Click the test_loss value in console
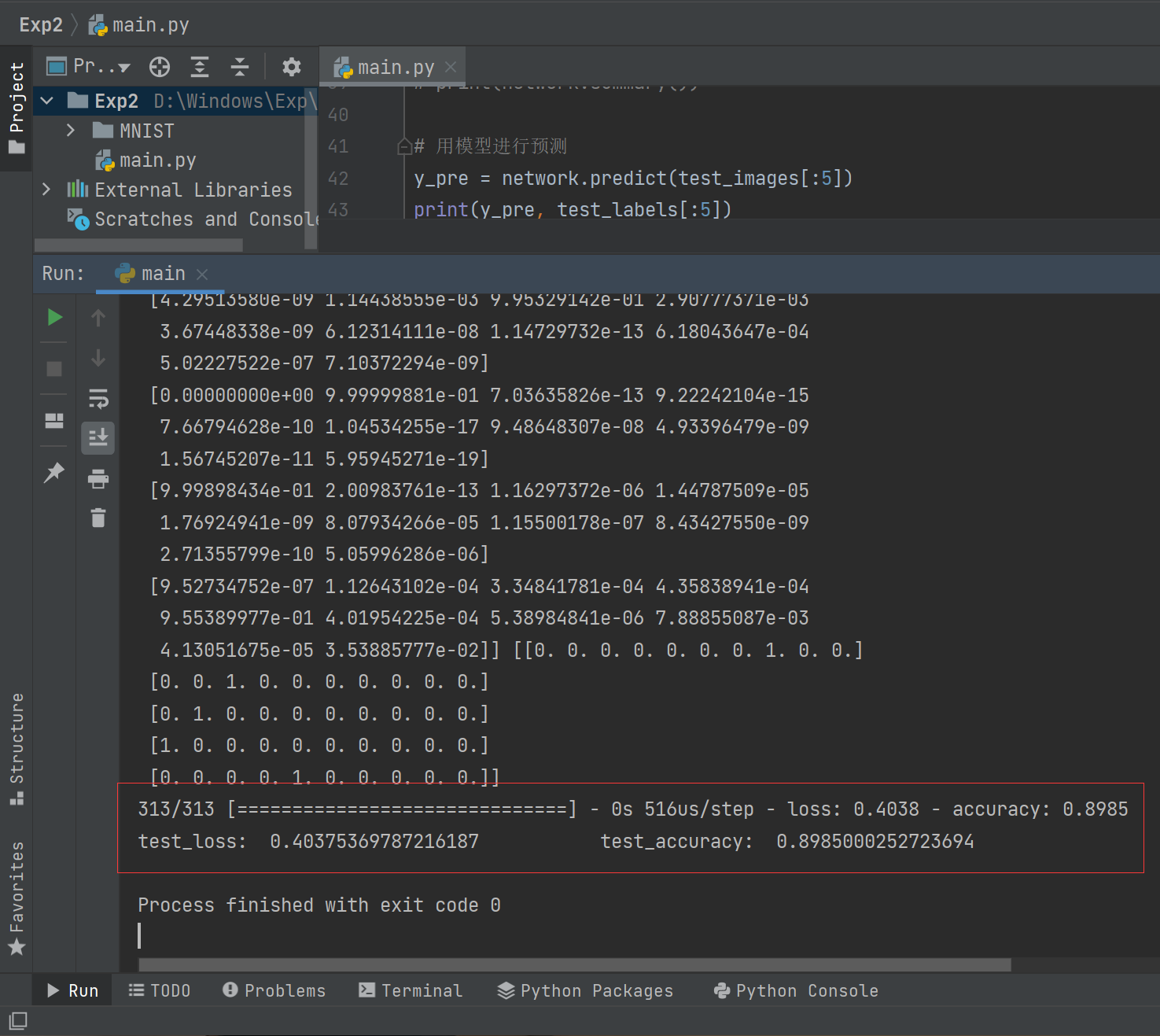This screenshot has height=1036, width=1160. click(374, 842)
